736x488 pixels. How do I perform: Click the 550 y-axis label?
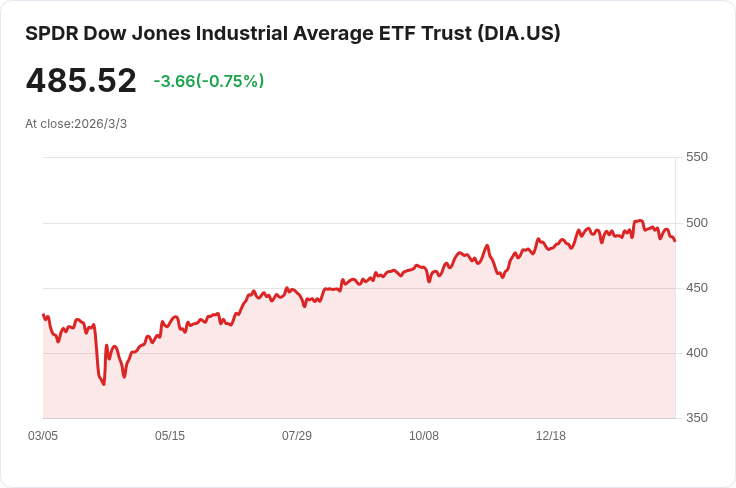(697, 157)
